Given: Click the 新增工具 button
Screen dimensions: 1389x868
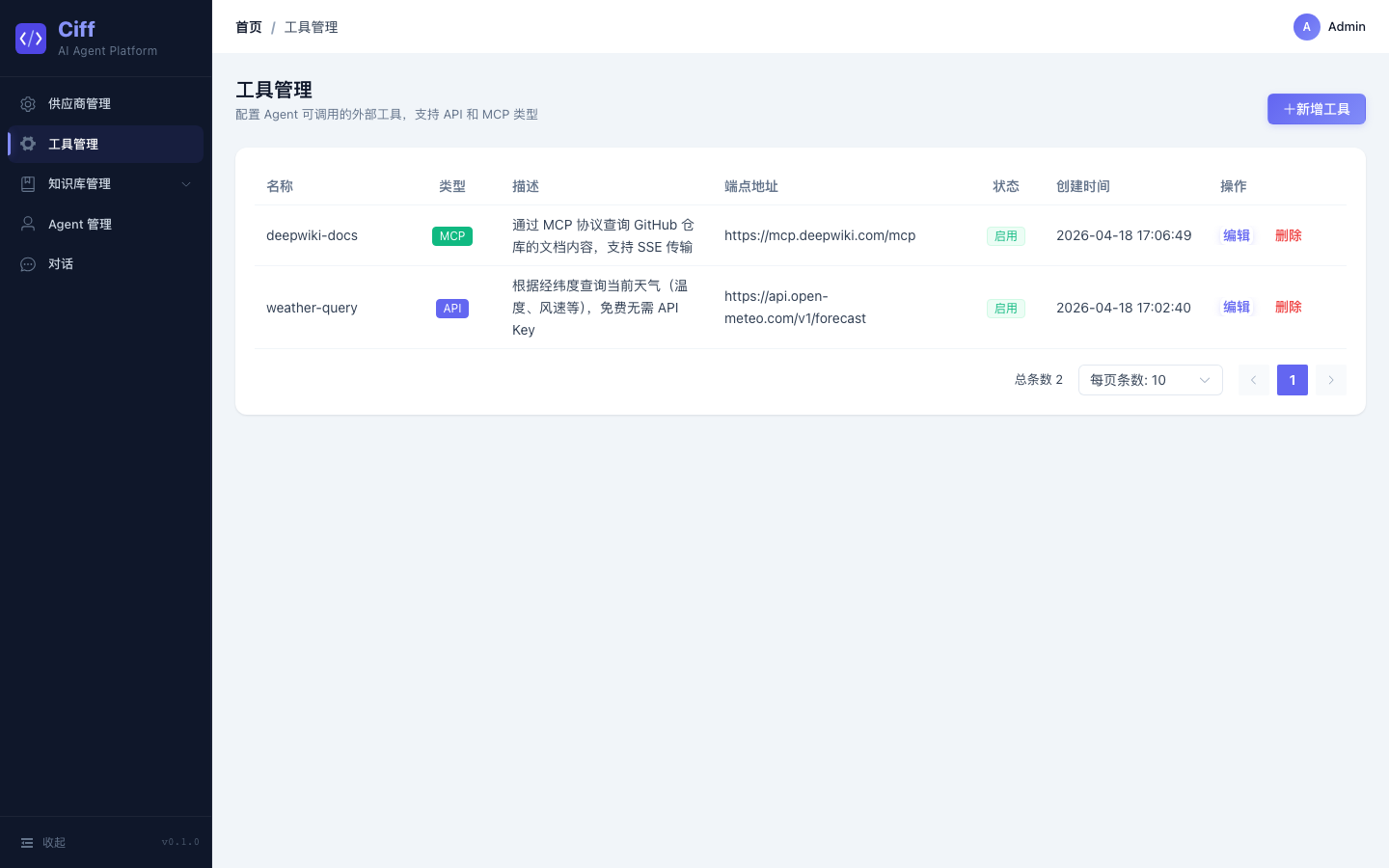Looking at the screenshot, I should [1317, 109].
